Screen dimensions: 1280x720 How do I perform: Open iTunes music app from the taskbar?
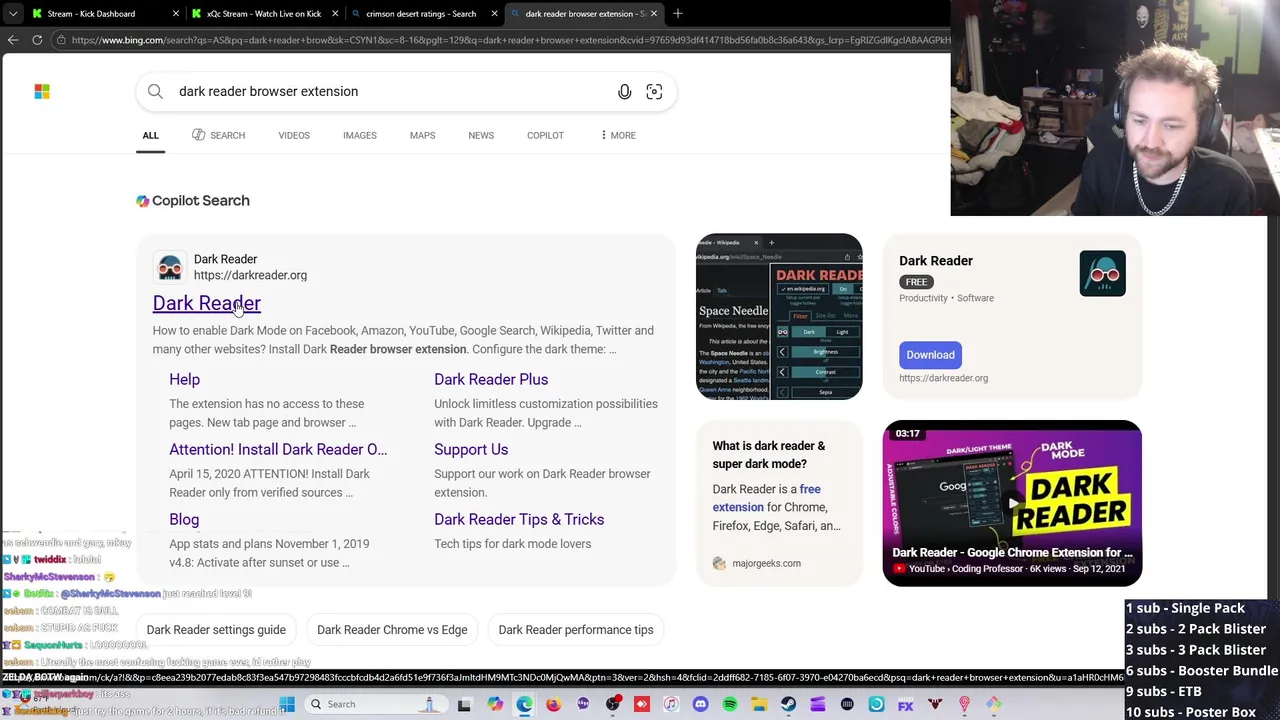[671, 705]
